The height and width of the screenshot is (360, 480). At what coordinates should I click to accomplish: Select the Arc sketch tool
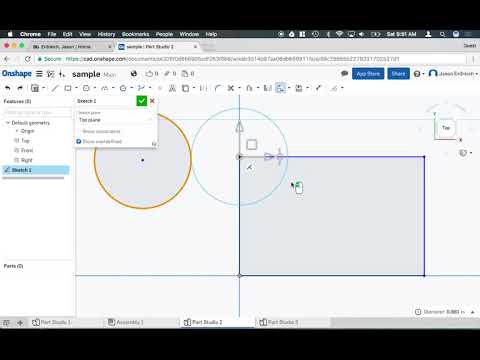105,88
